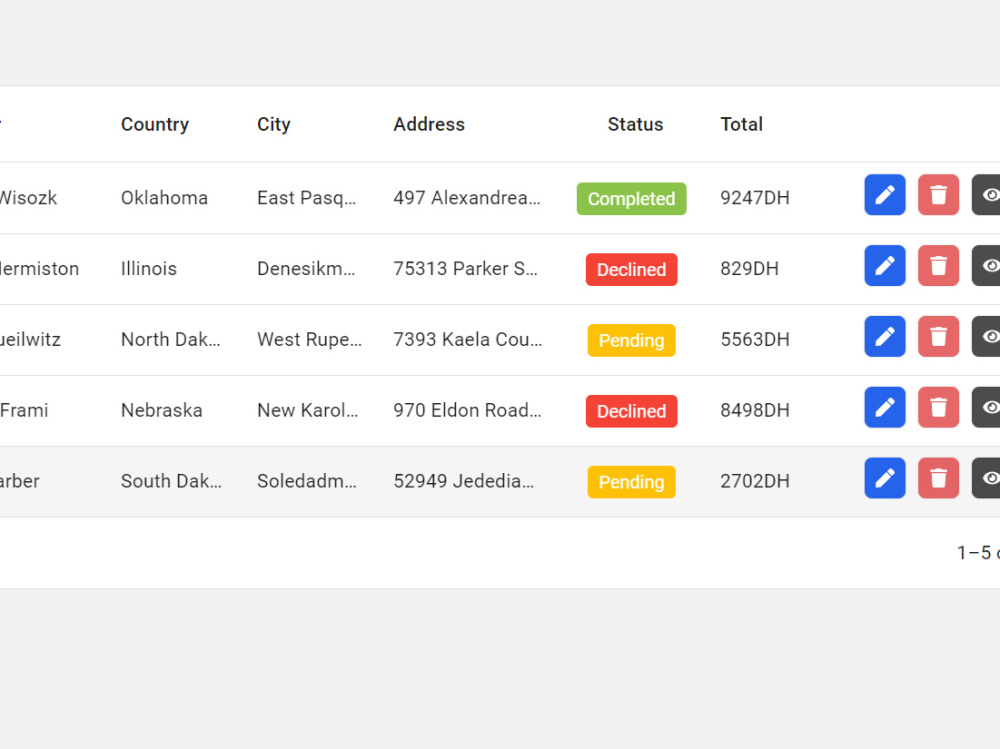1000x749 pixels.
Task: Select the 52949 Jededia... address cell
Action: click(464, 481)
